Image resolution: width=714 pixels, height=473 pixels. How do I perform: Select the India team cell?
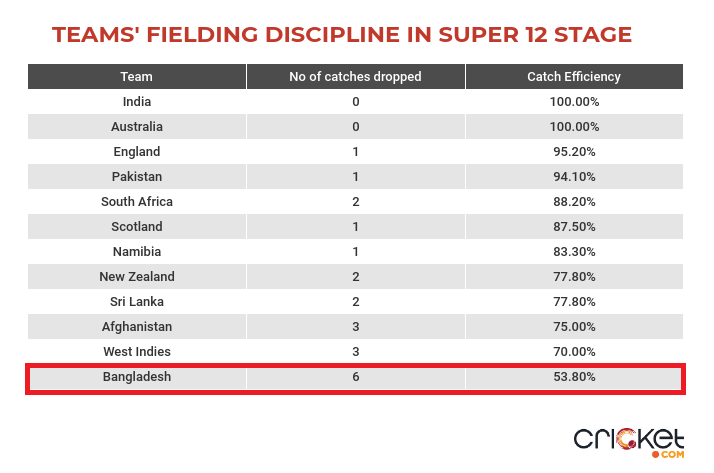(137, 102)
